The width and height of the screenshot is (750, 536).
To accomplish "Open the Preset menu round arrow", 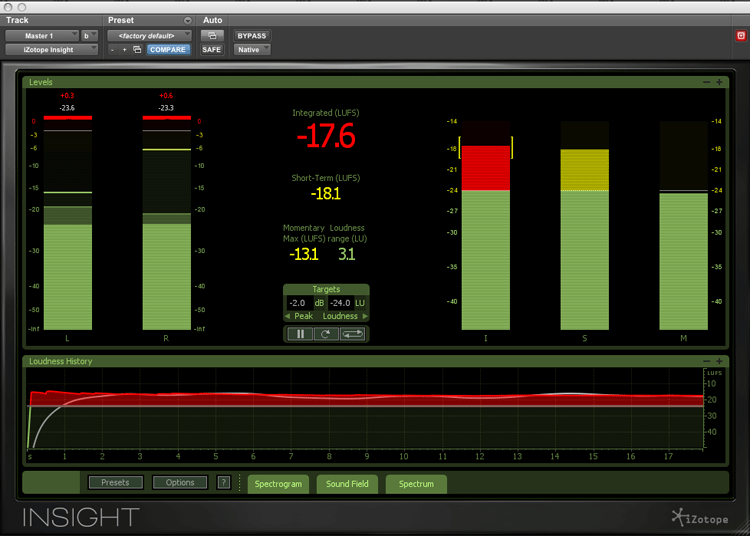I will pos(188,21).
